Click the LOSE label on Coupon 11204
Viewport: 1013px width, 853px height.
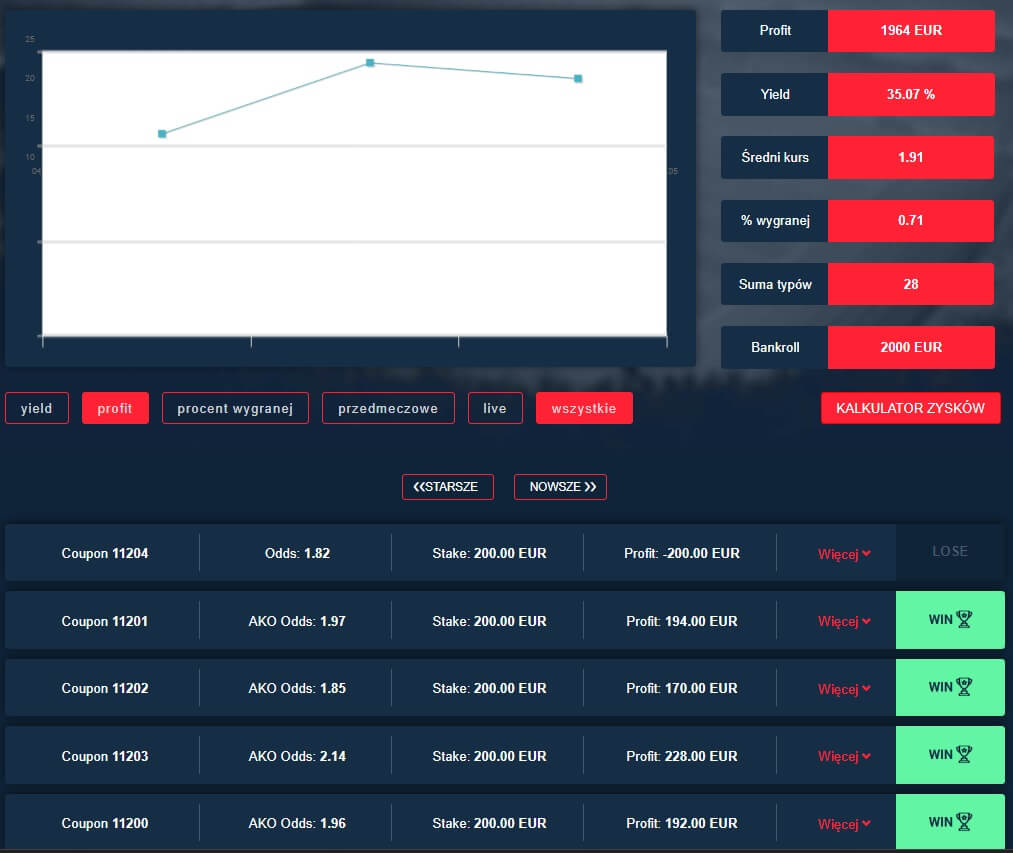pos(949,551)
